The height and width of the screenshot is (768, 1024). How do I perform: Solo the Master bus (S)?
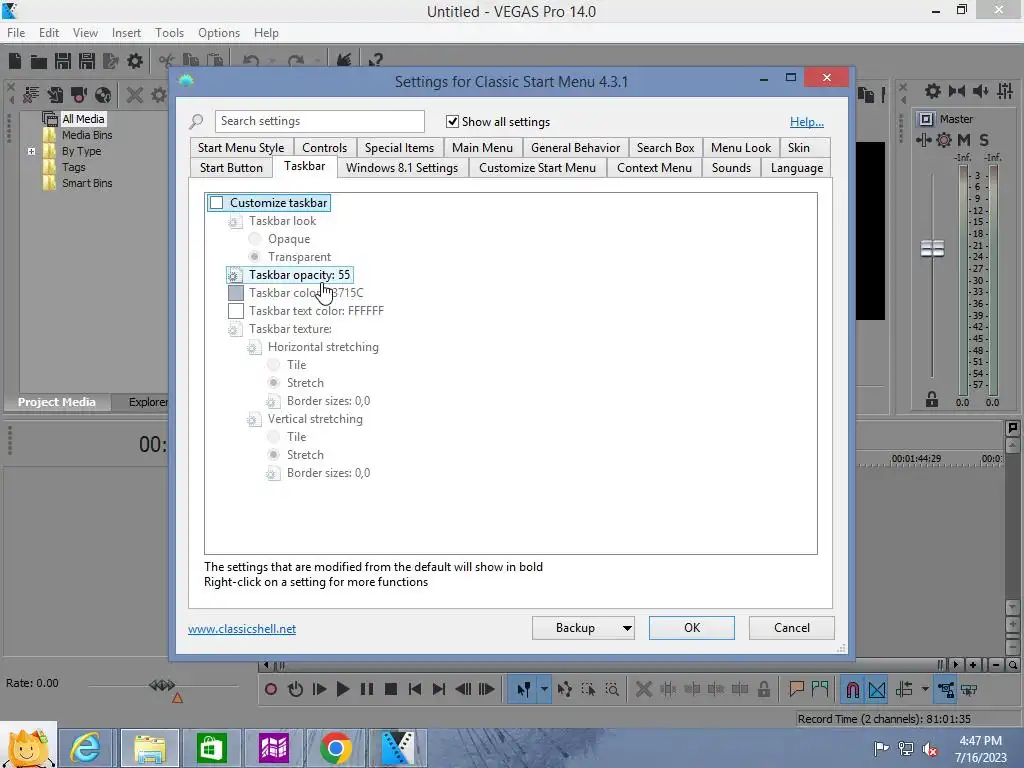tap(984, 140)
